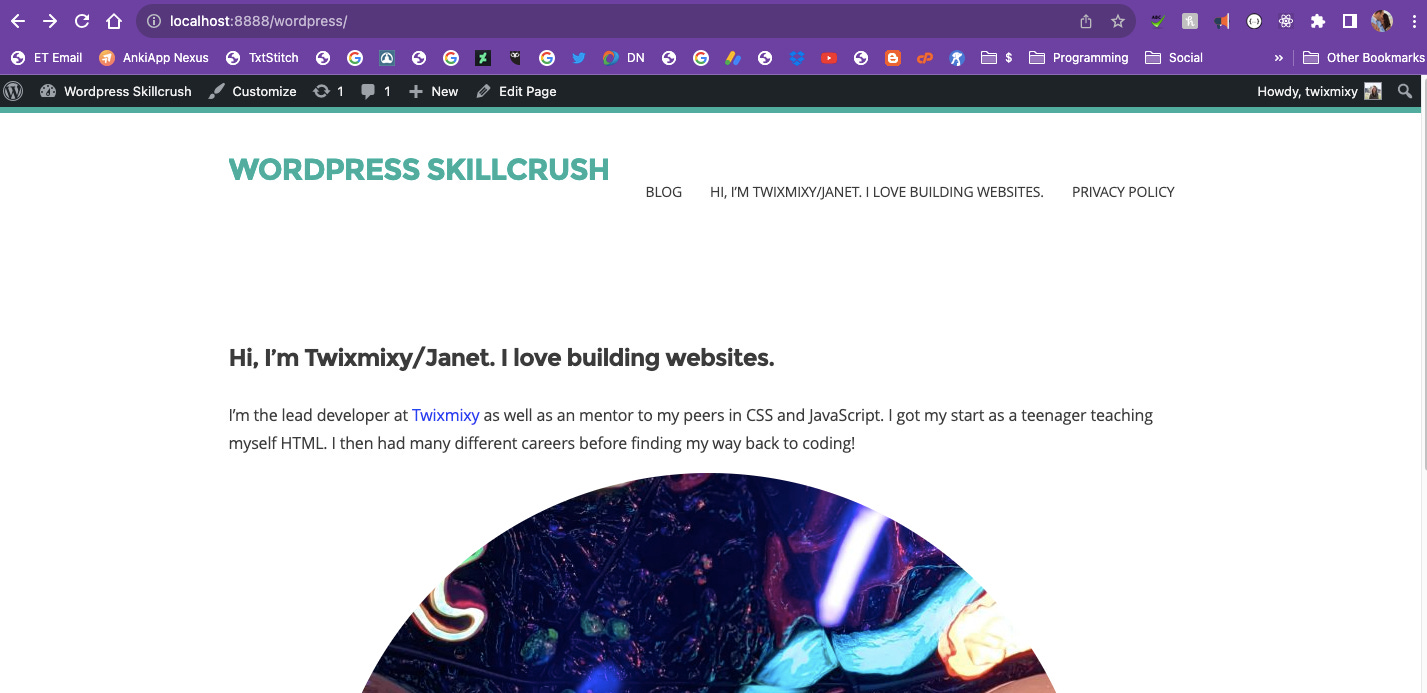Open the Social bookmarks folder
Screen dimensions: 1427x693
1173,58
